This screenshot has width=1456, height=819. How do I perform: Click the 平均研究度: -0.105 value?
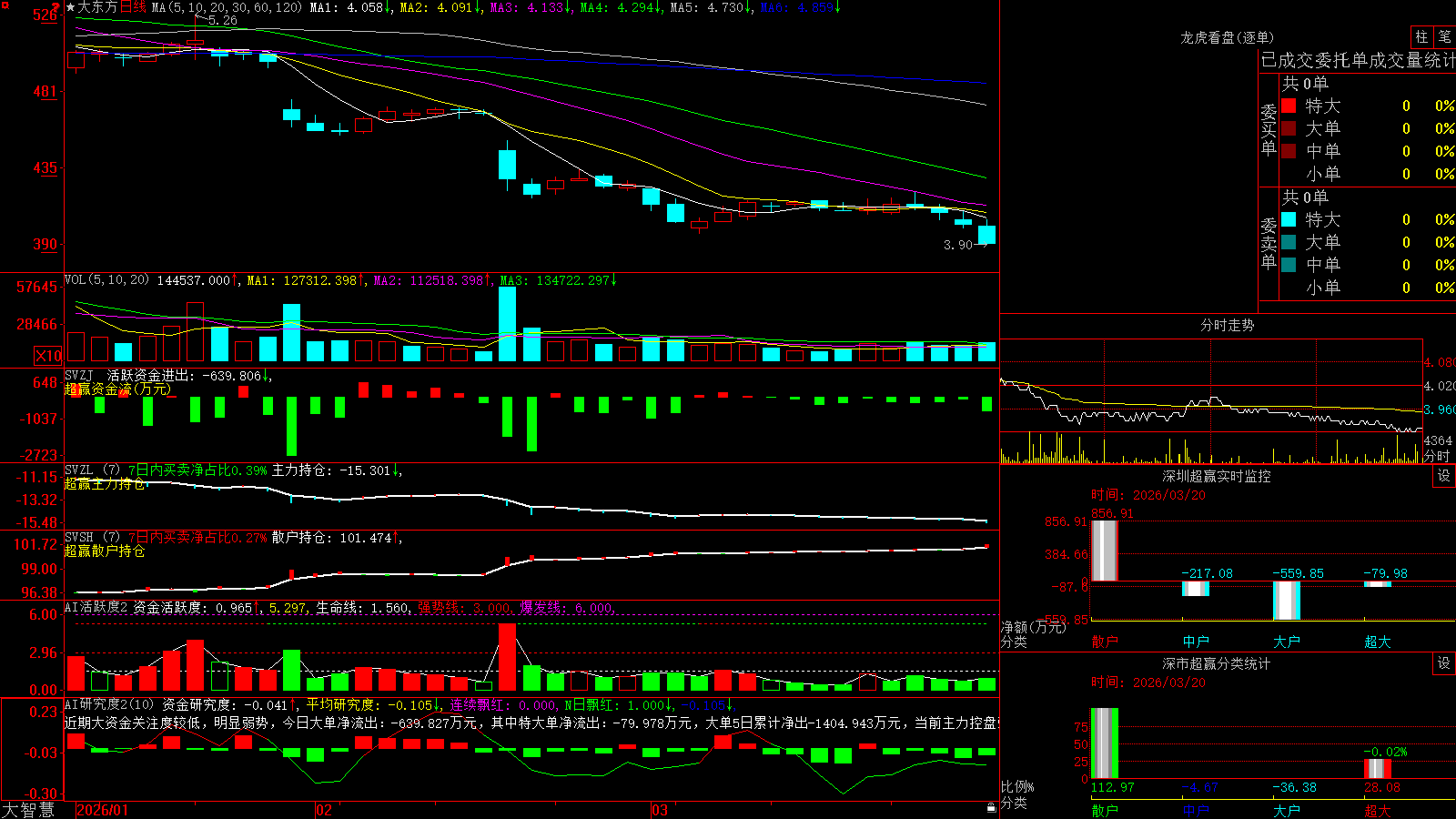coord(373,705)
